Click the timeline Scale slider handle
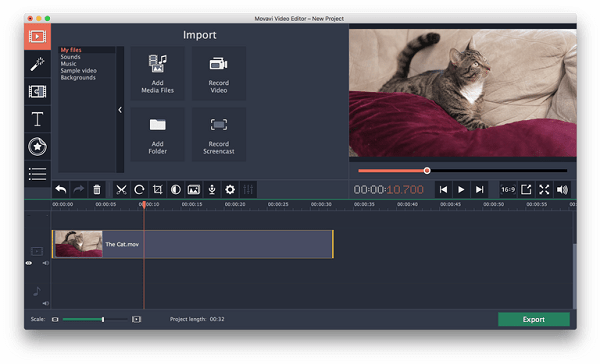 [x=103, y=319]
